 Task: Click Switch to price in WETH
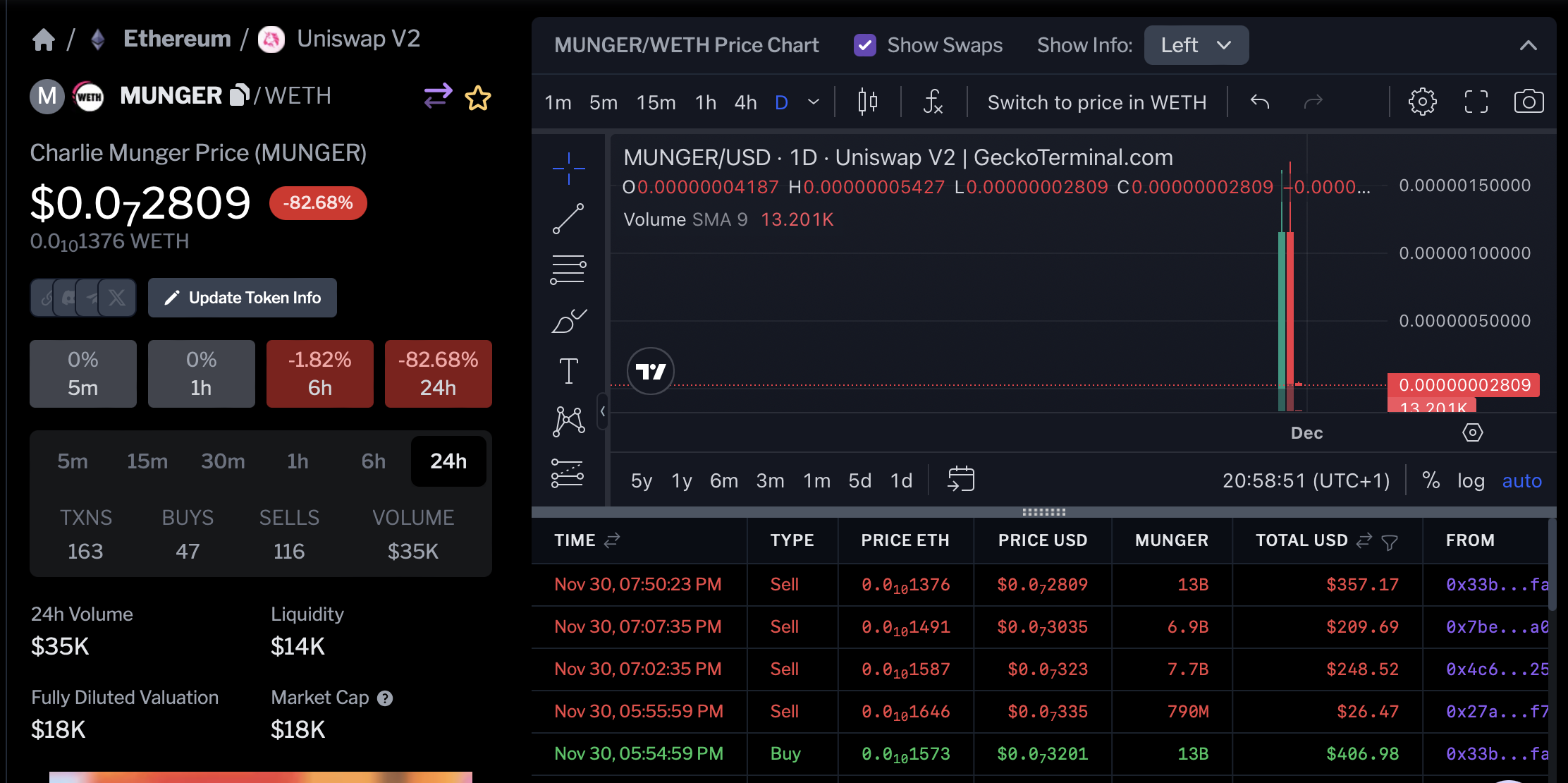tap(1096, 103)
